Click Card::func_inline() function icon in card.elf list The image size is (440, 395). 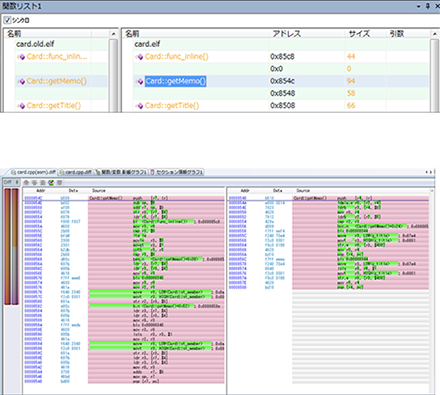coord(140,57)
